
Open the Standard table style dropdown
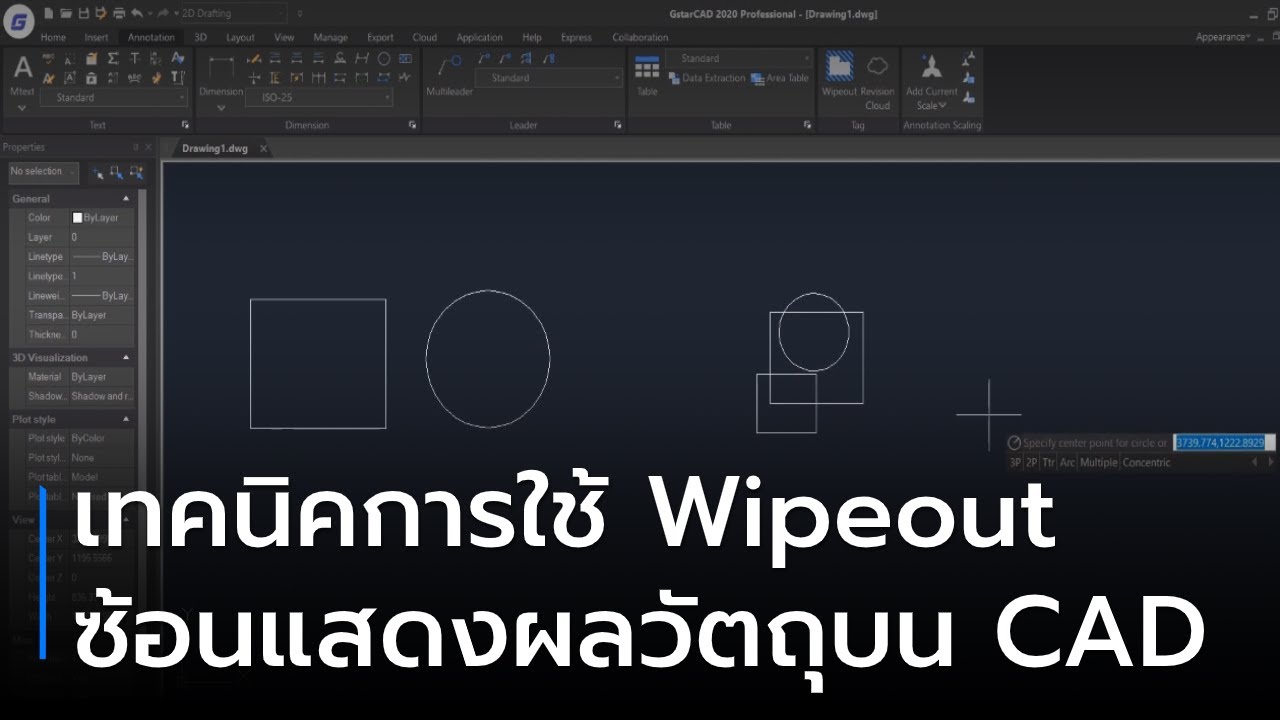coord(739,58)
